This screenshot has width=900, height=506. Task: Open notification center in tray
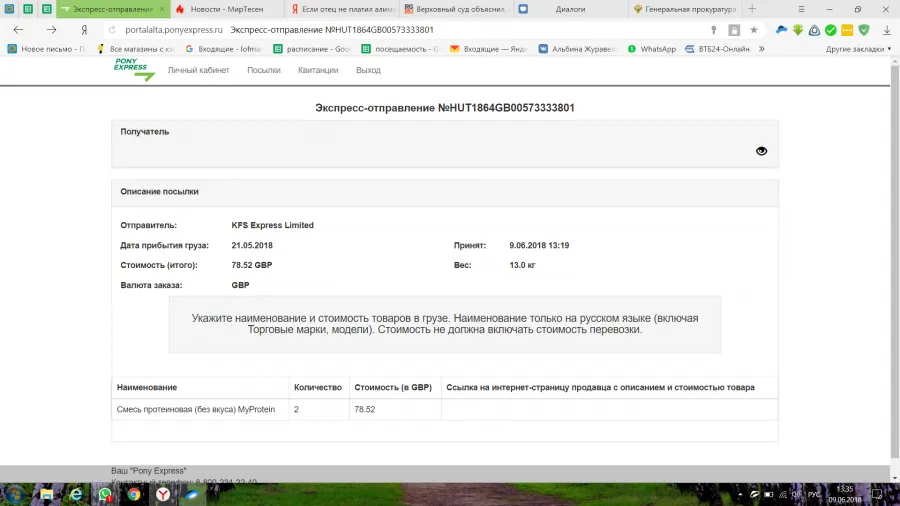tap(877, 495)
